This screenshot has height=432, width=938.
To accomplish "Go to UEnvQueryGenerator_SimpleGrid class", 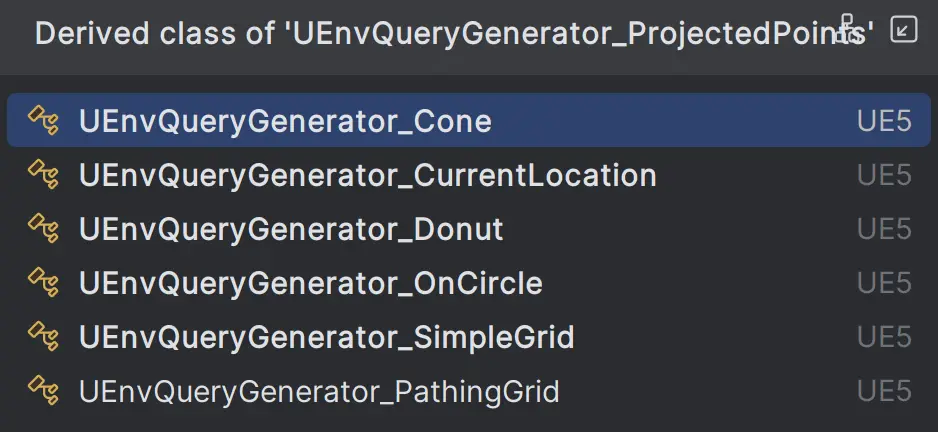I will pos(326,337).
